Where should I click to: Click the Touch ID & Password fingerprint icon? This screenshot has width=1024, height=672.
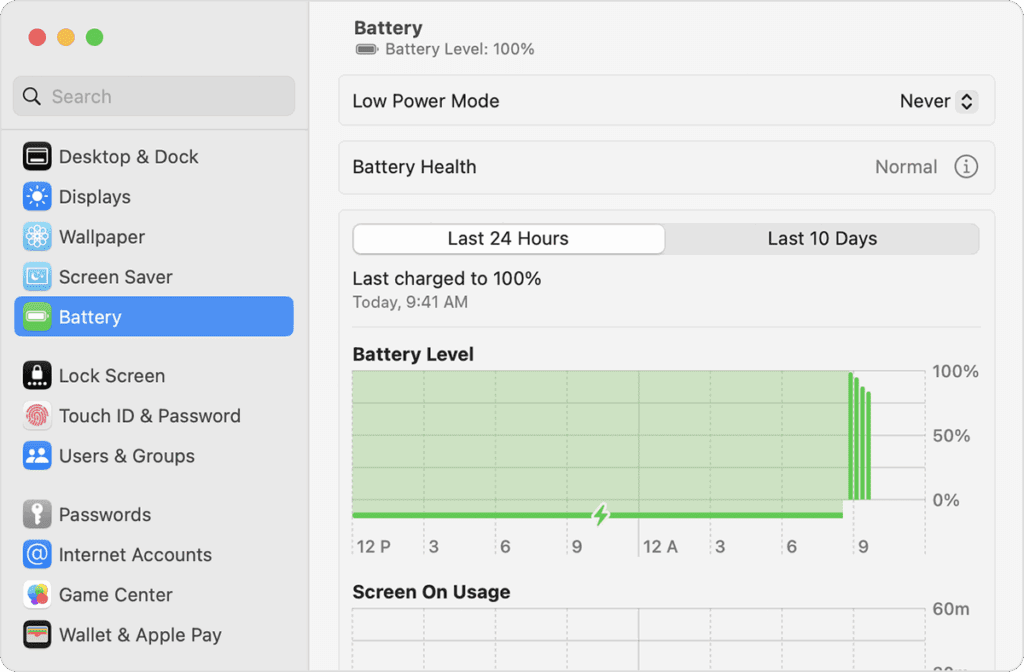(x=37, y=415)
